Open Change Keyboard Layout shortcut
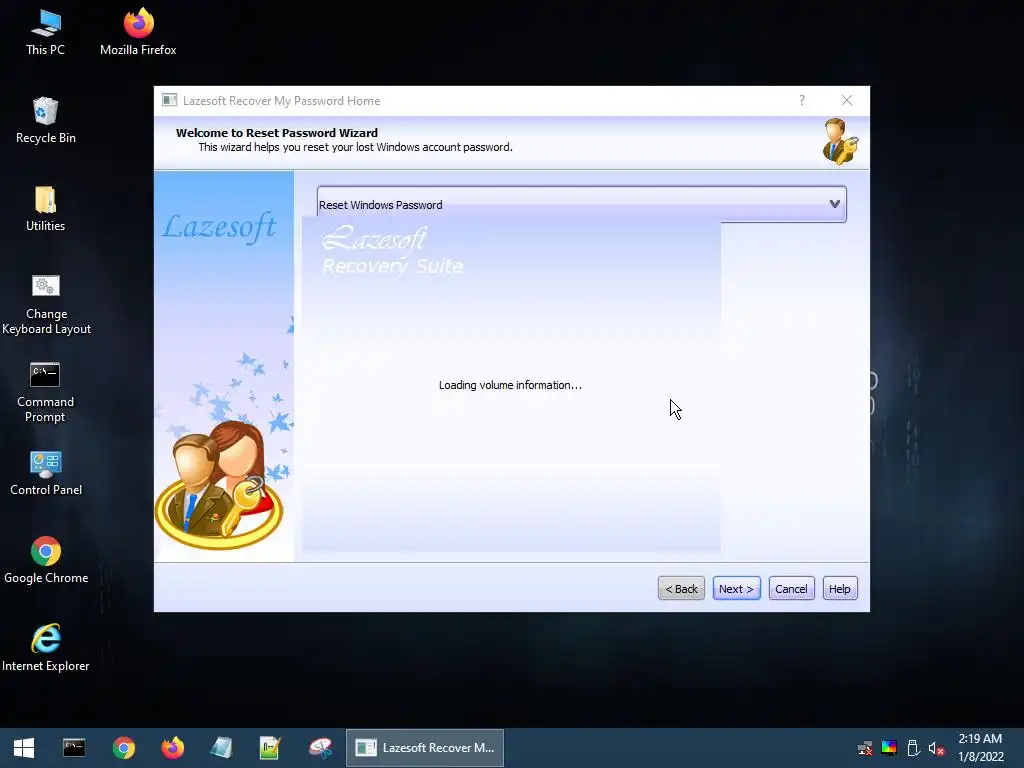The image size is (1024, 768). (46, 304)
